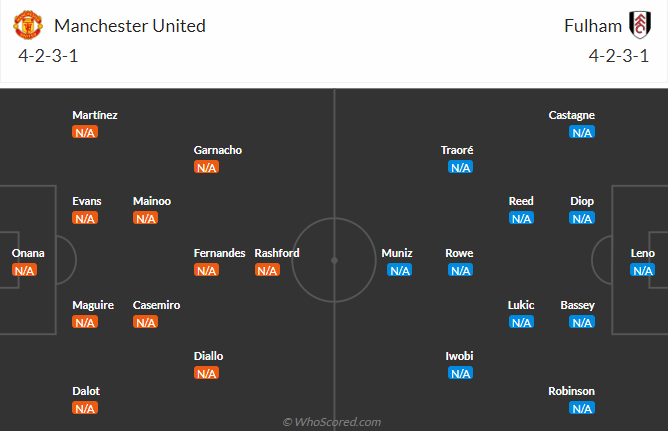Open the Manchester United team name link
The image size is (670, 431).
point(130,26)
